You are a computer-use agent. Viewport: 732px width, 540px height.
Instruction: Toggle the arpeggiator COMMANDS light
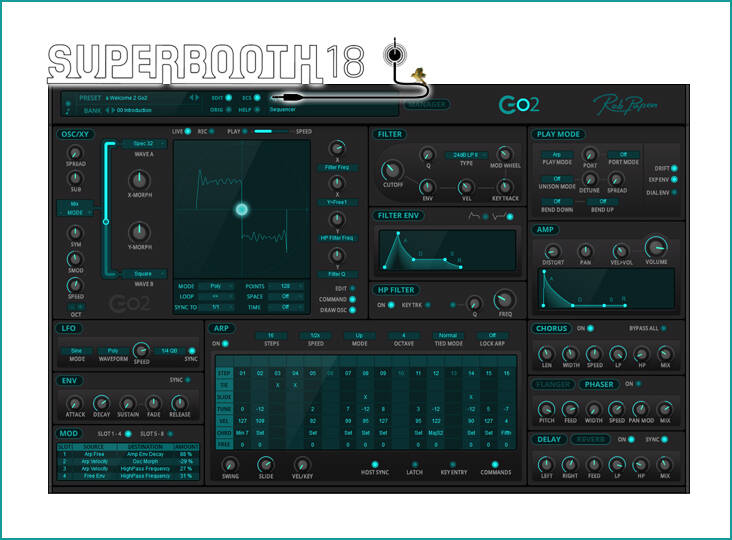tap(495, 464)
